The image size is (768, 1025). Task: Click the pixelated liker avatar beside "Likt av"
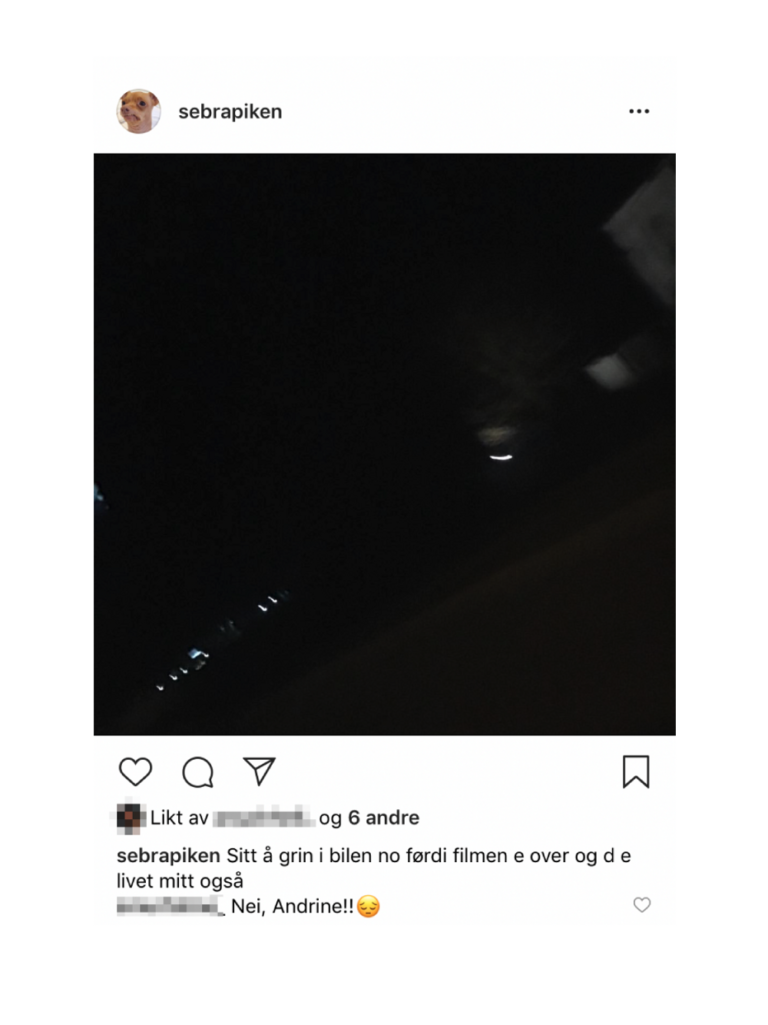(131, 818)
